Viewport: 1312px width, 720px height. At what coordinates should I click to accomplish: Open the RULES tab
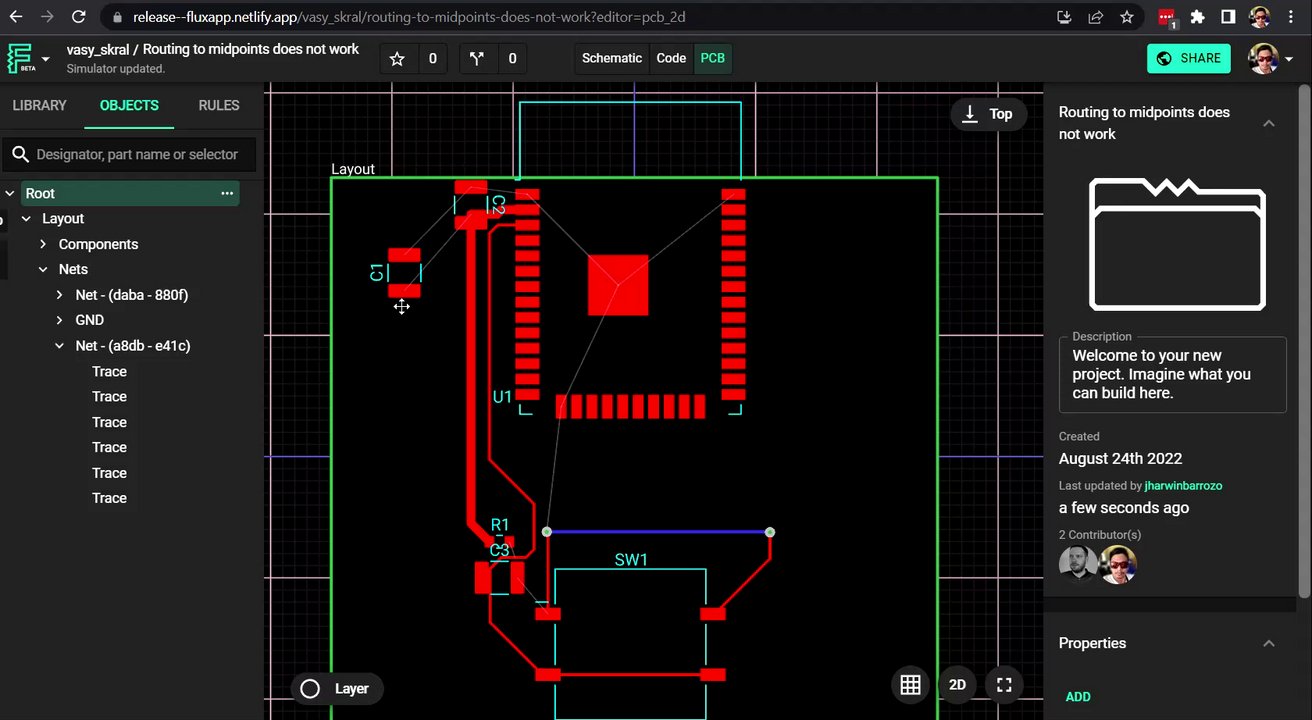pos(218,105)
